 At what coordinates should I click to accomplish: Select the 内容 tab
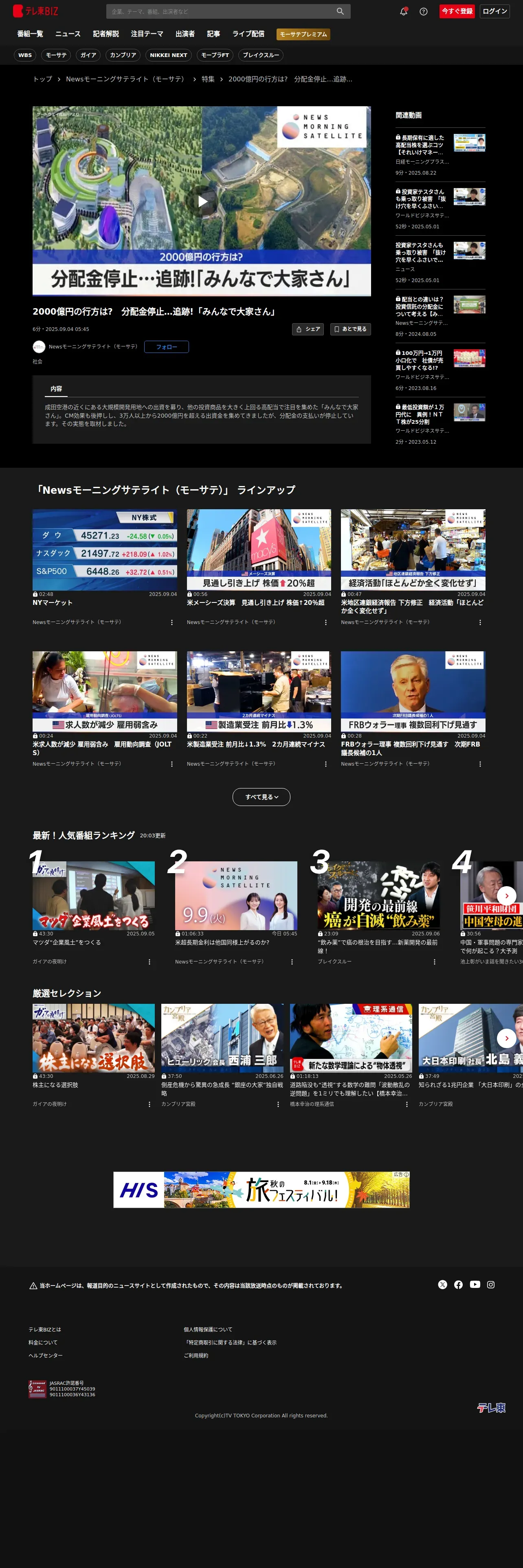56,389
